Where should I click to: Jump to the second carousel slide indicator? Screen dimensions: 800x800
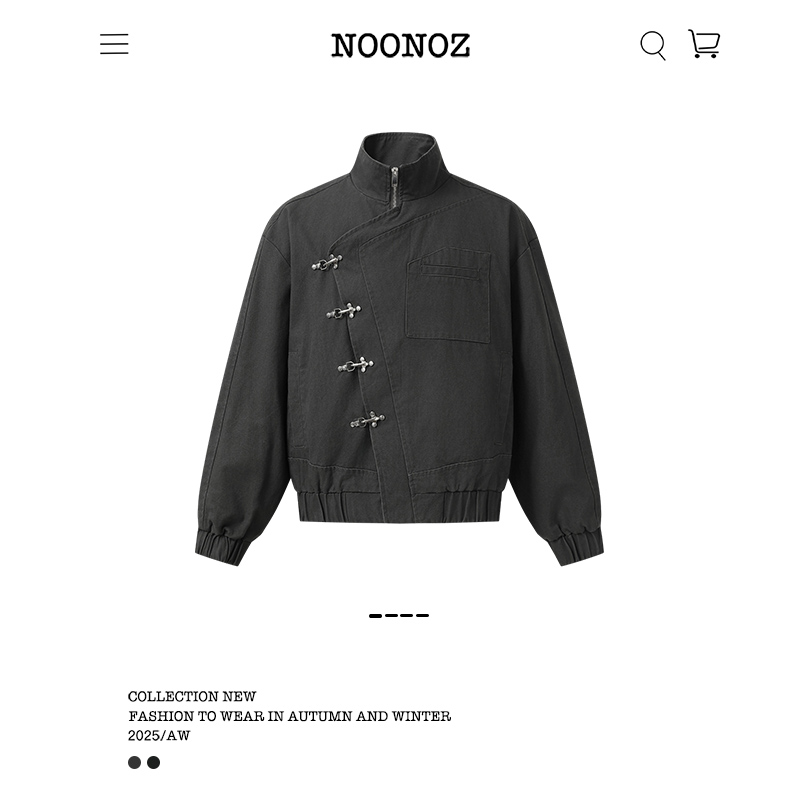(391, 616)
